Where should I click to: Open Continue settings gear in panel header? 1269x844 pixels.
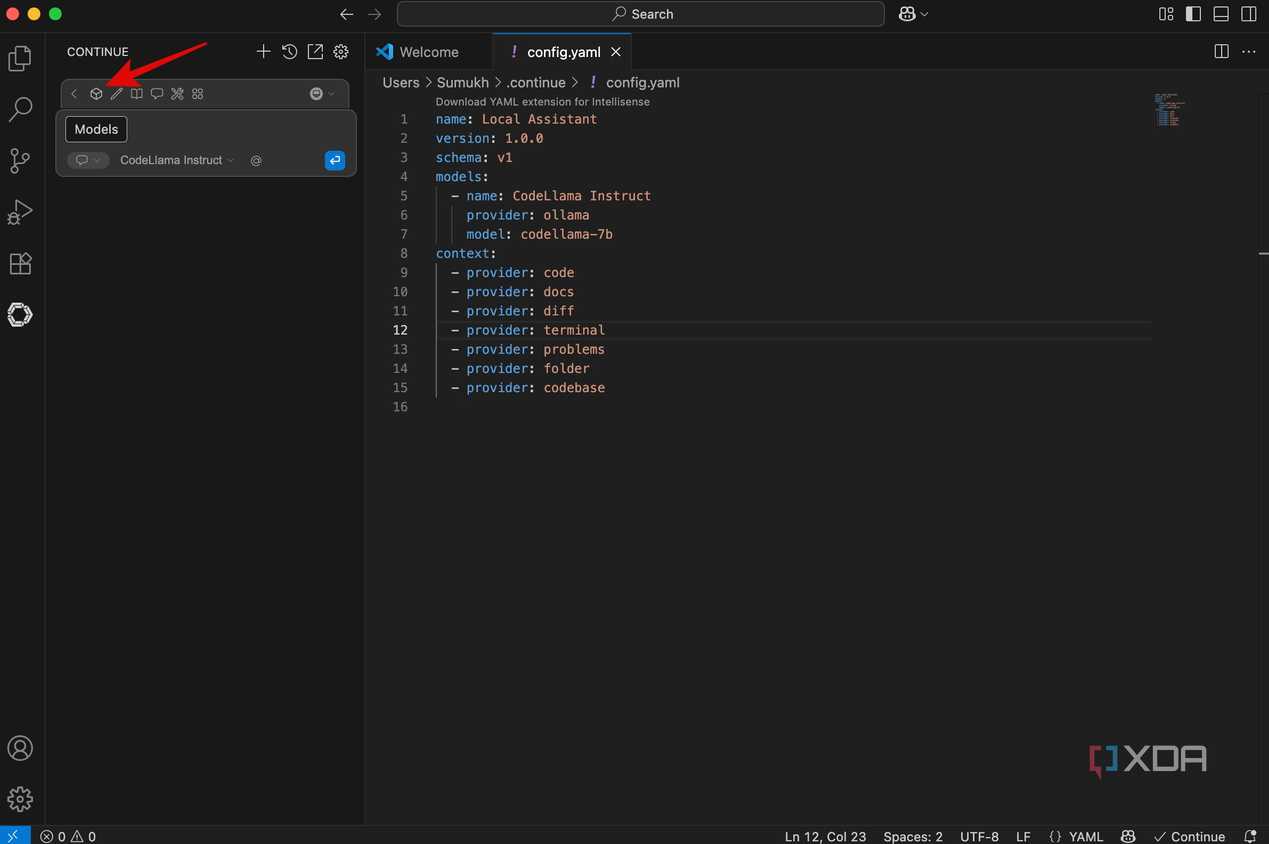click(x=341, y=51)
